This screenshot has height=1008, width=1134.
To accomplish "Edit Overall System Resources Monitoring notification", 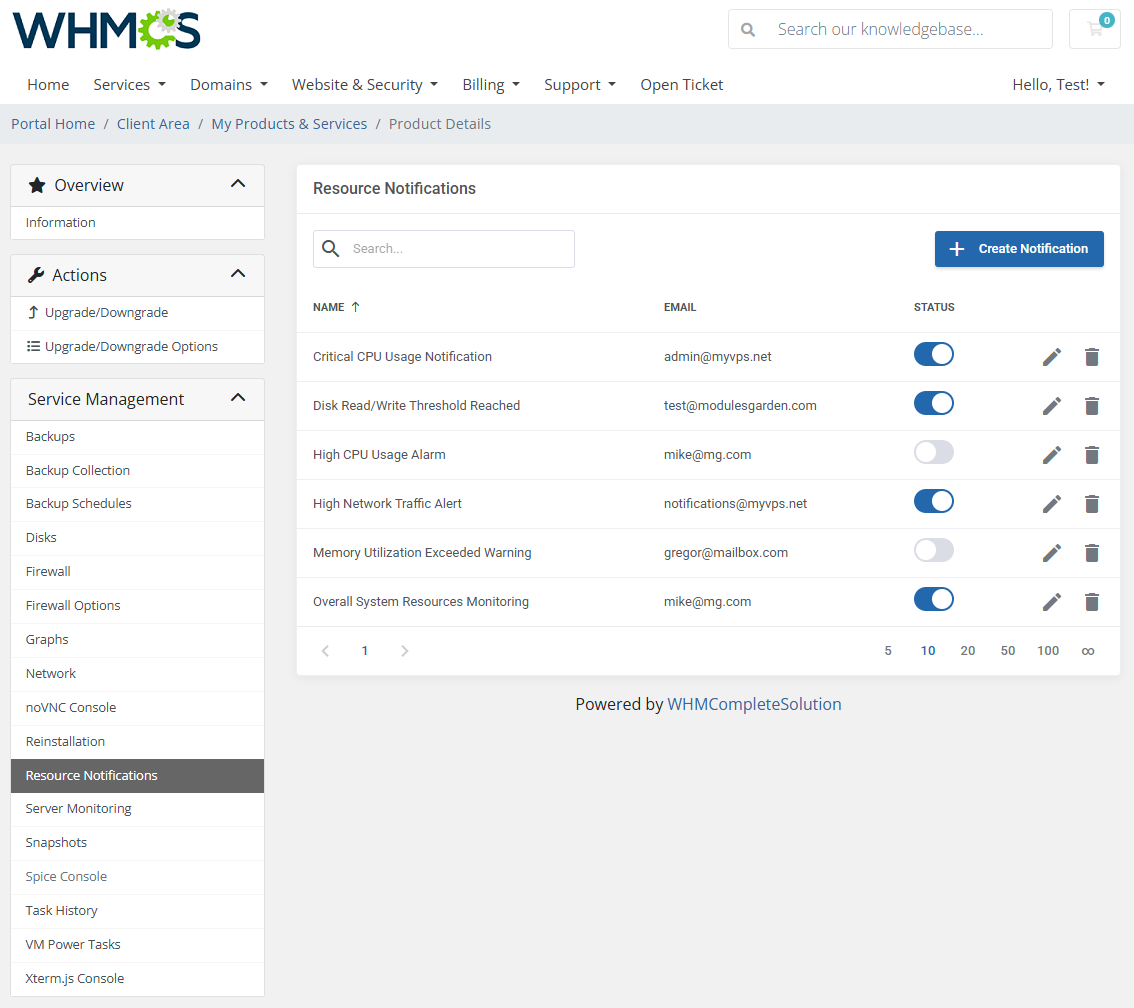I will [x=1052, y=602].
